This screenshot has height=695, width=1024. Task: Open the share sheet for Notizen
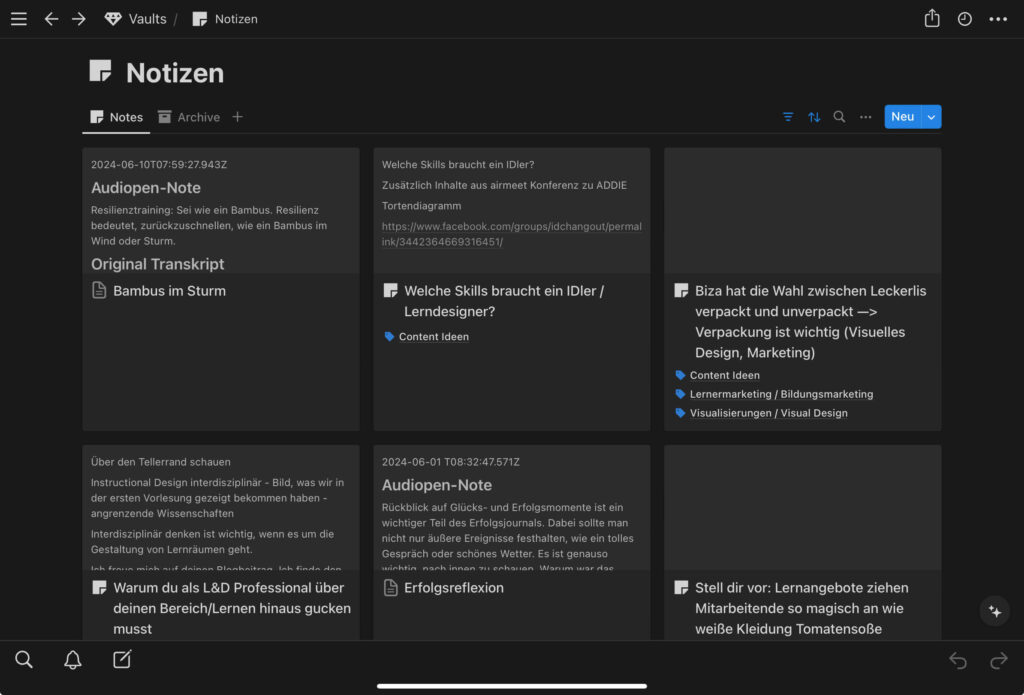coord(931,18)
